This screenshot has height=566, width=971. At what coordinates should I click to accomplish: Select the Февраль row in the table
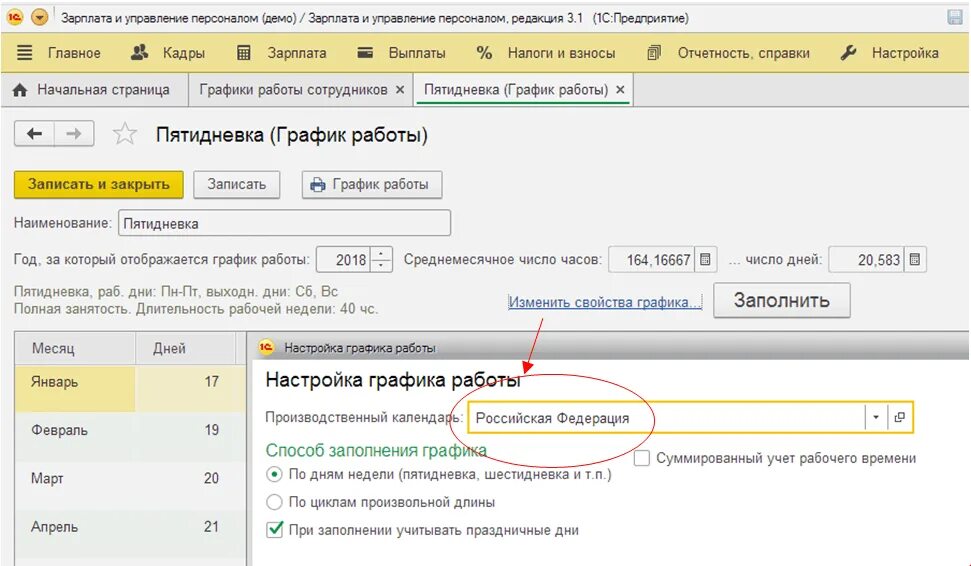[130, 436]
